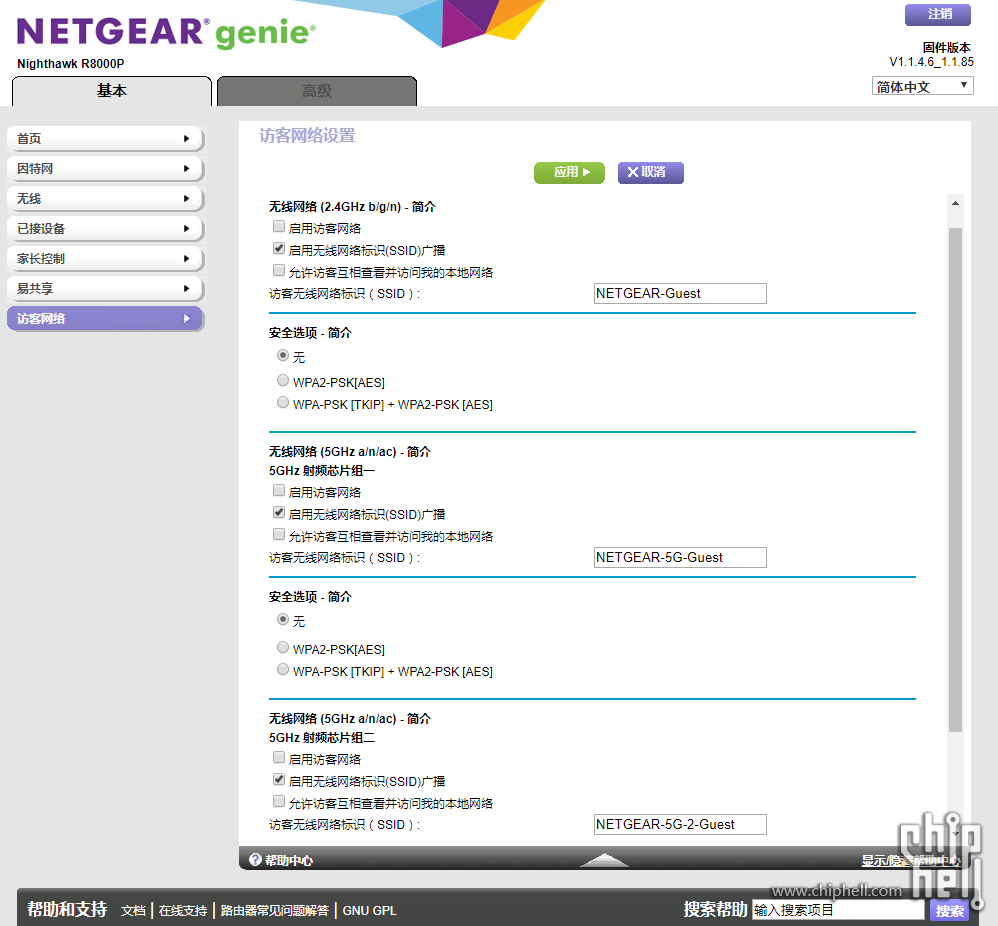The height and width of the screenshot is (926, 998).
Task: Toggle 允许访客互相查看 for 5GHz 射频芯片组二
Action: pos(279,801)
